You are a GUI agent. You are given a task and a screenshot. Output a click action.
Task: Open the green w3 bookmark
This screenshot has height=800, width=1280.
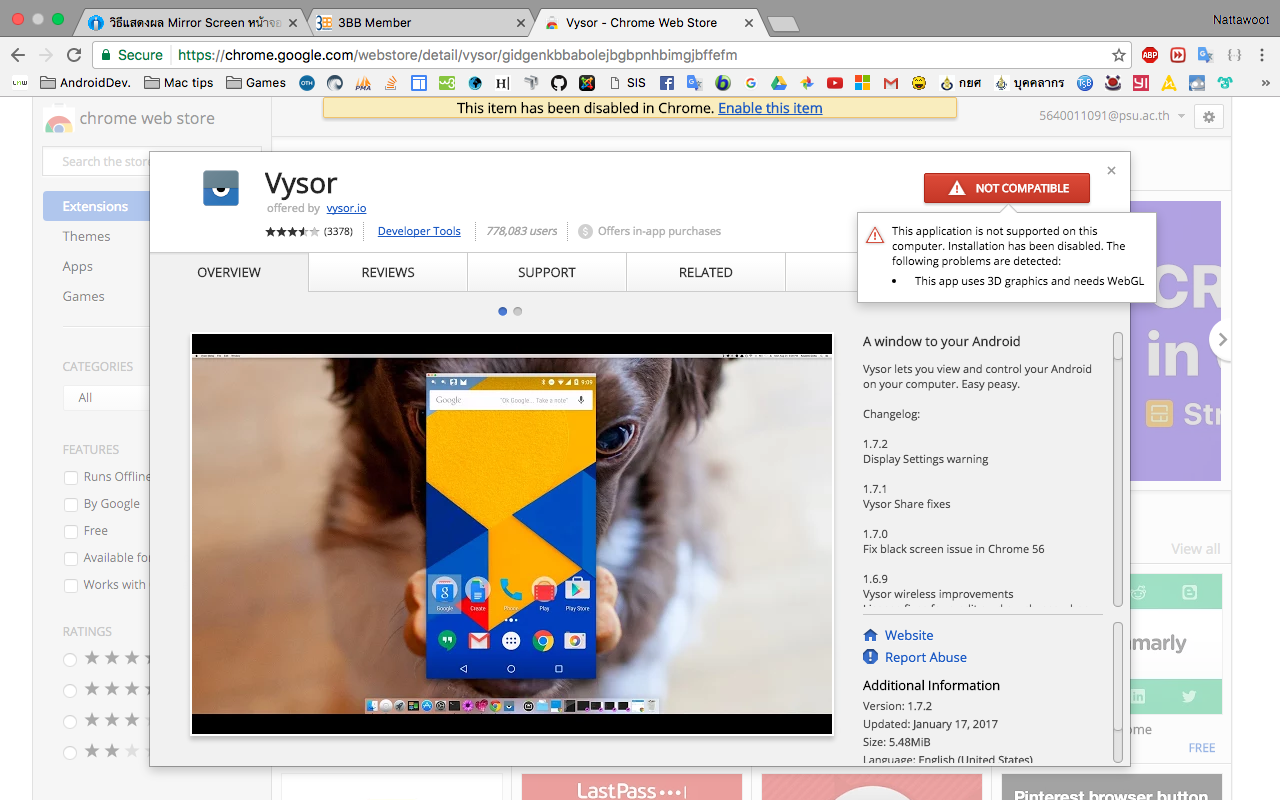(447, 83)
